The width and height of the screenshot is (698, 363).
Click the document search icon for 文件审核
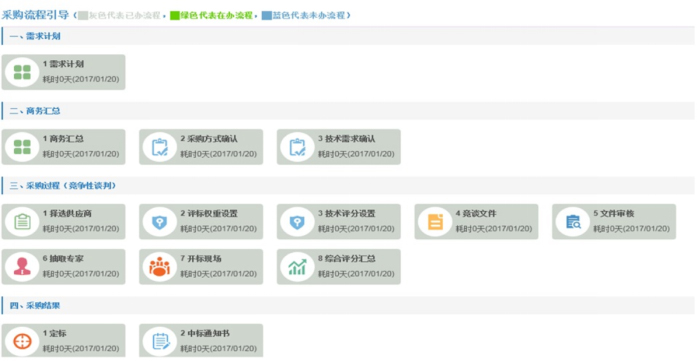(x=573, y=222)
